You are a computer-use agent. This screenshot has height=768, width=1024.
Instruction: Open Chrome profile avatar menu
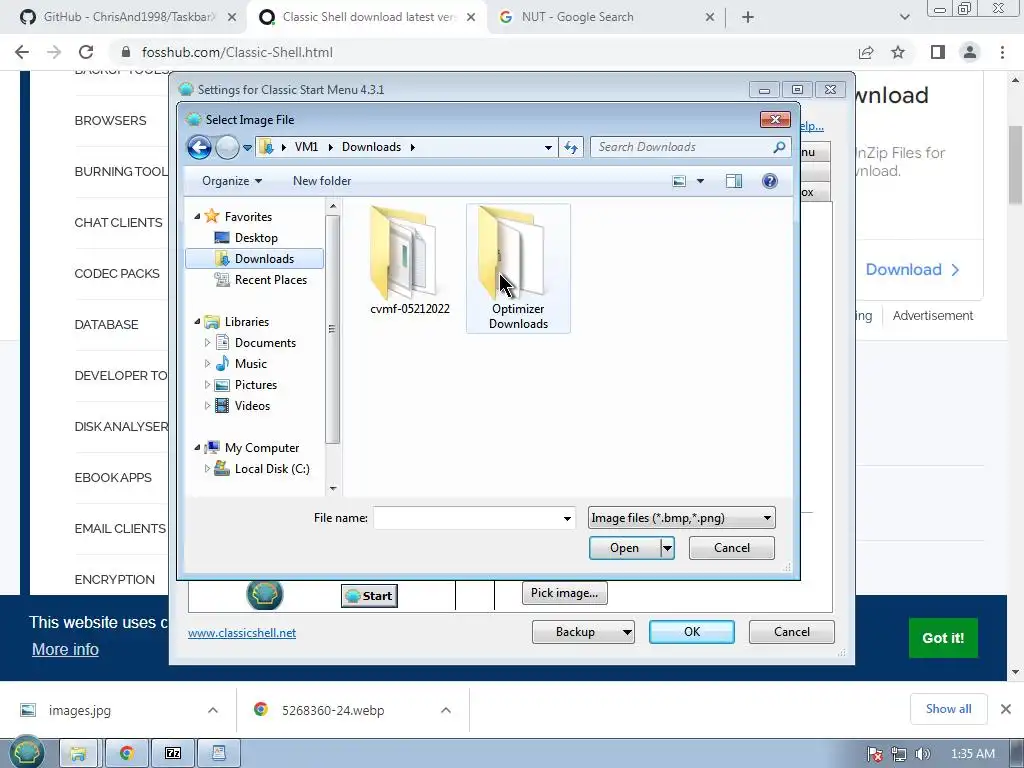970,52
